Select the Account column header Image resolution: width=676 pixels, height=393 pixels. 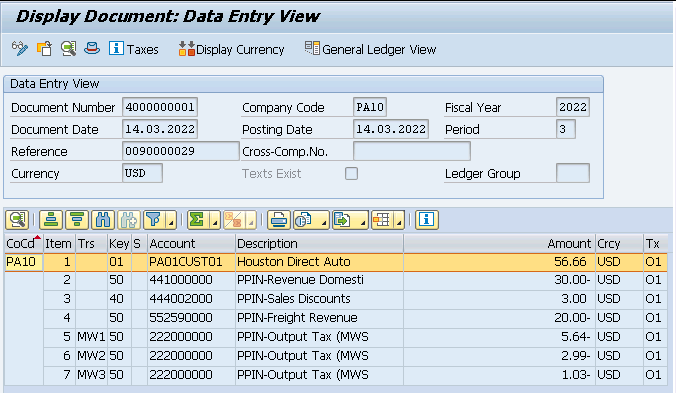click(x=191, y=243)
